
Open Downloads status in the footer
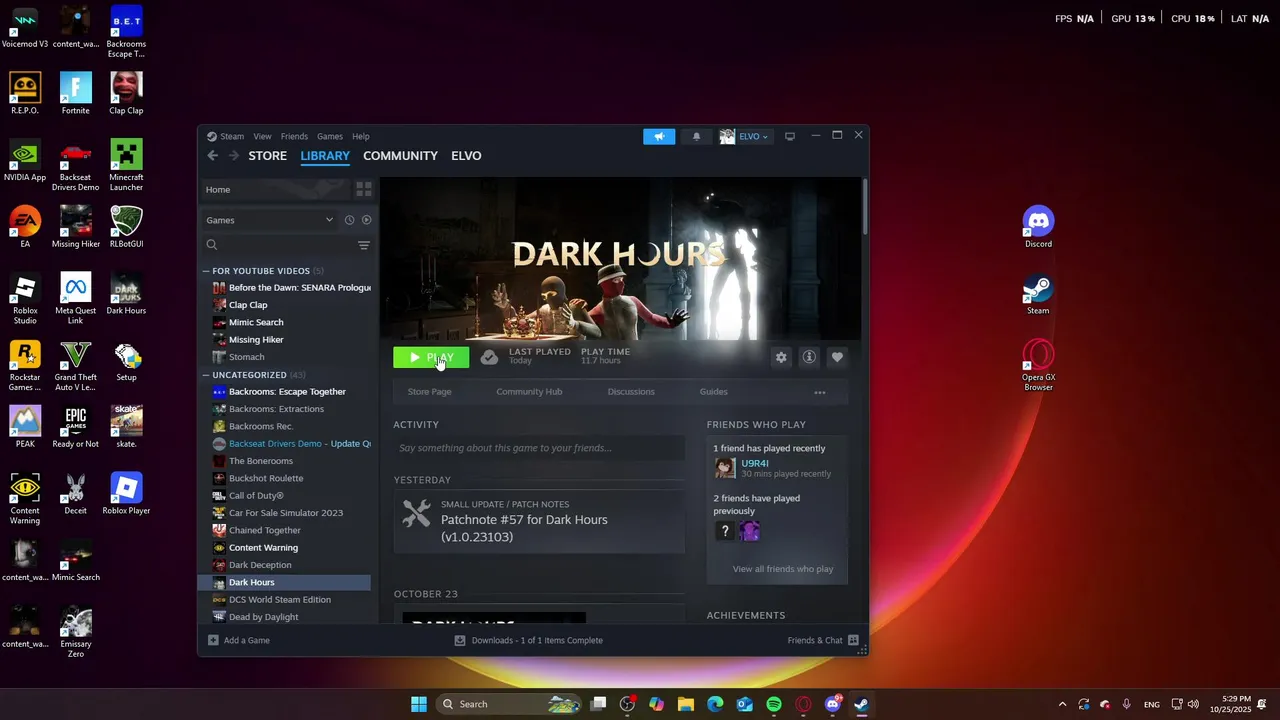pyautogui.click(x=529, y=640)
